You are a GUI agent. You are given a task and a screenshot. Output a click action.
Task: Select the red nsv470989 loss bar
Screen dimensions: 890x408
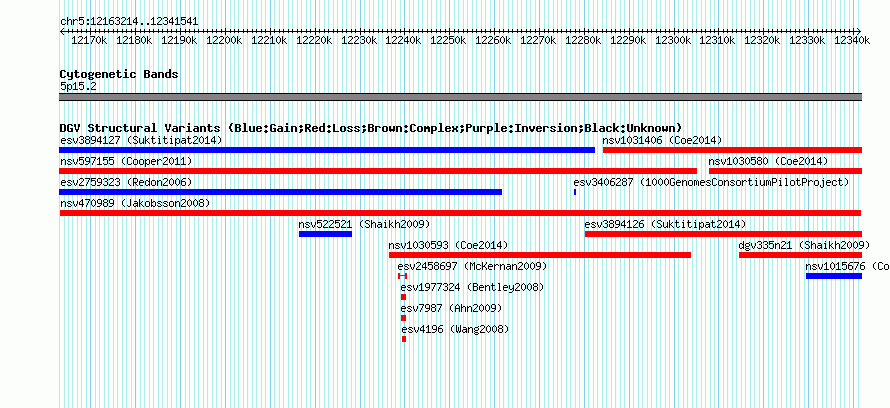click(x=460, y=213)
